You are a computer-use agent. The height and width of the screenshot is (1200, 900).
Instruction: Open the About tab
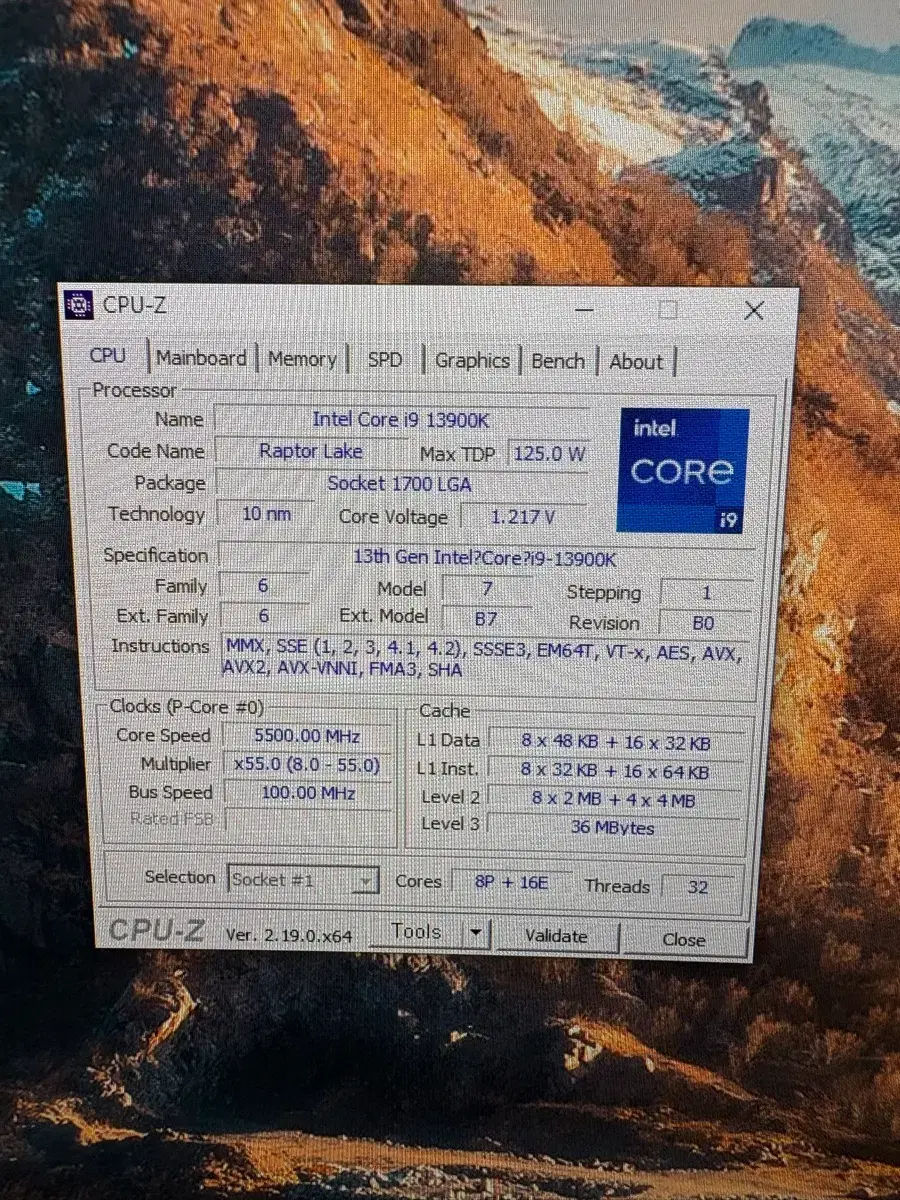[636, 363]
